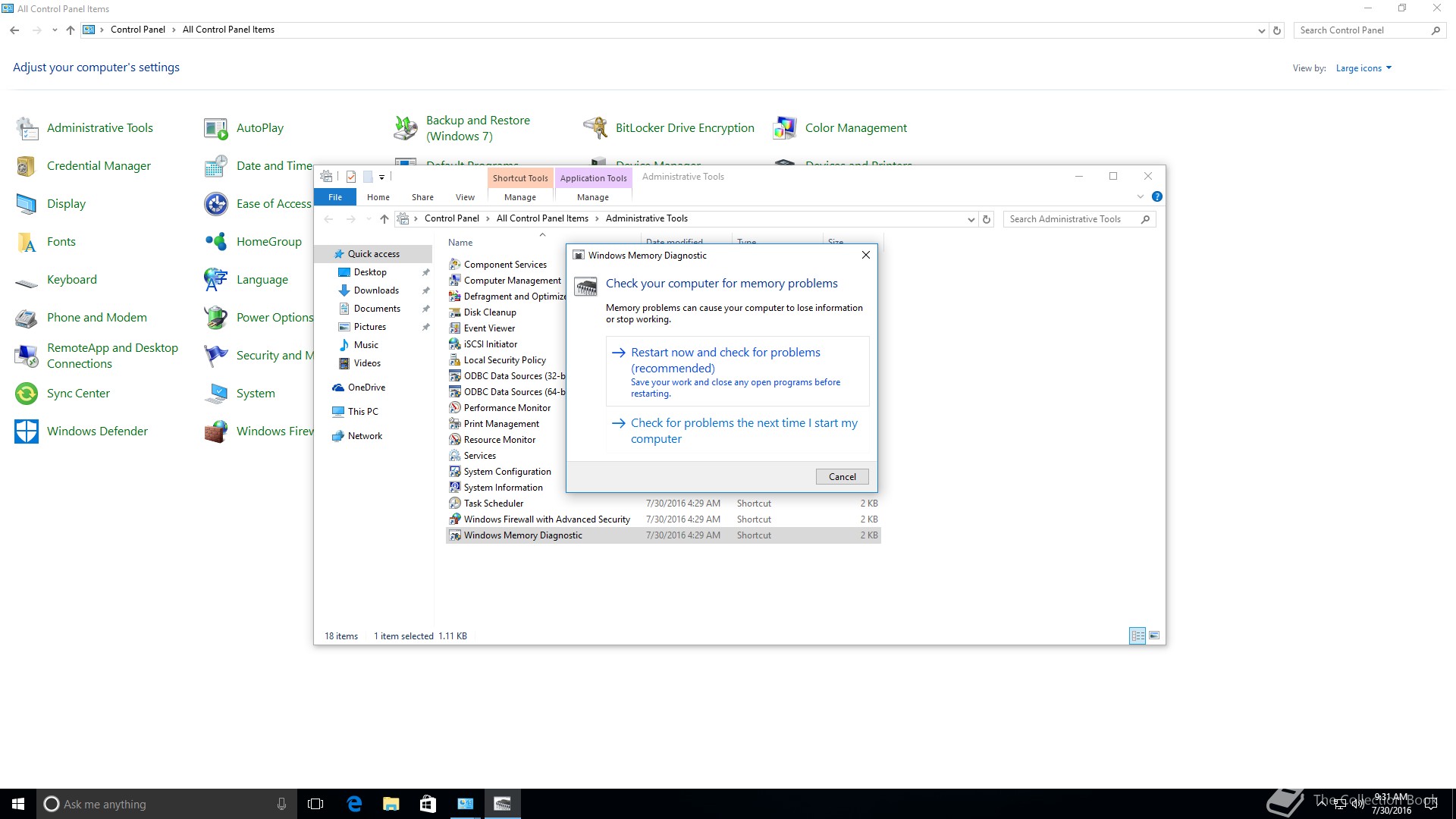Open Windows Store from taskbar
1456x819 pixels.
(428, 804)
